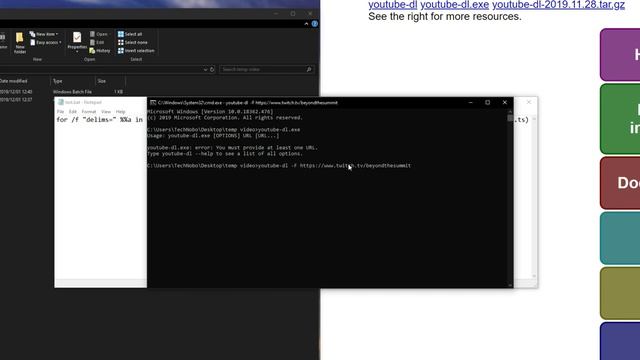The image size is (640, 360).
Task: Click green sidebar button on web page
Action: 620,119
